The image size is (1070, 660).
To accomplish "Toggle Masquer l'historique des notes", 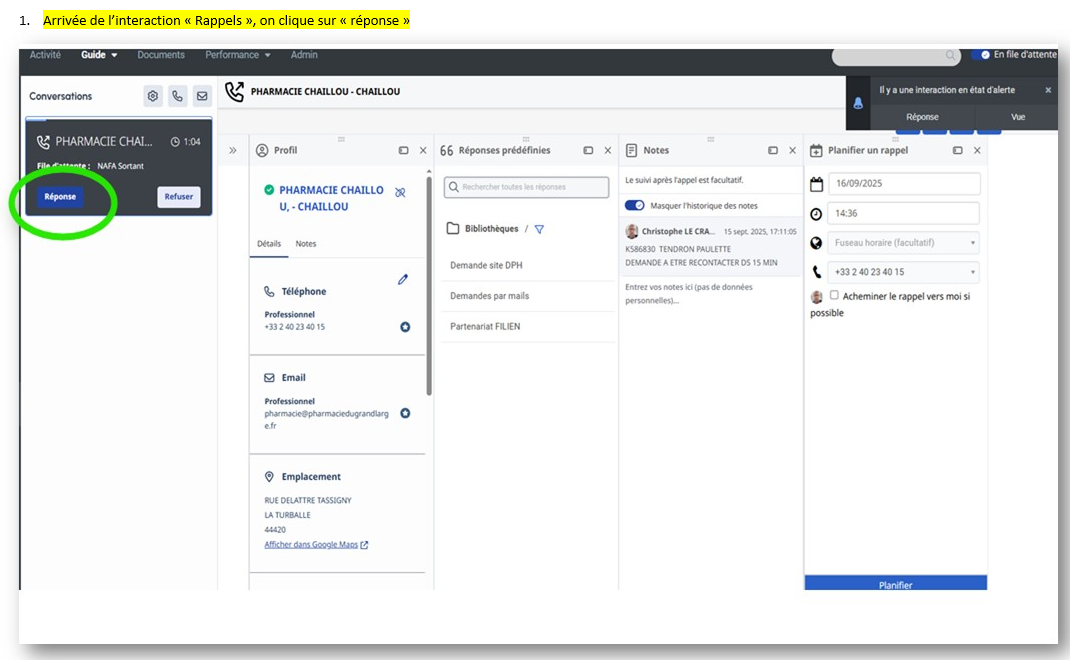I will pyautogui.click(x=635, y=205).
